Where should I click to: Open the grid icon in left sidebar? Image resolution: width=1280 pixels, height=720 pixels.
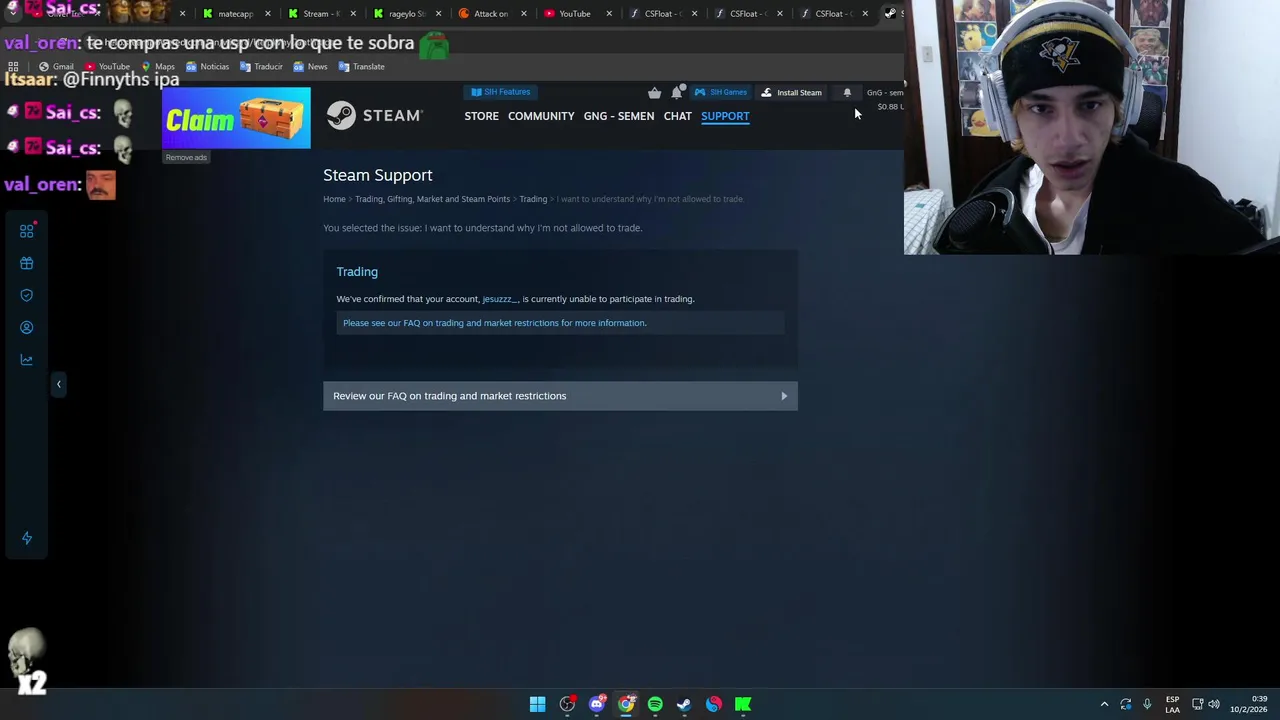click(x=27, y=231)
